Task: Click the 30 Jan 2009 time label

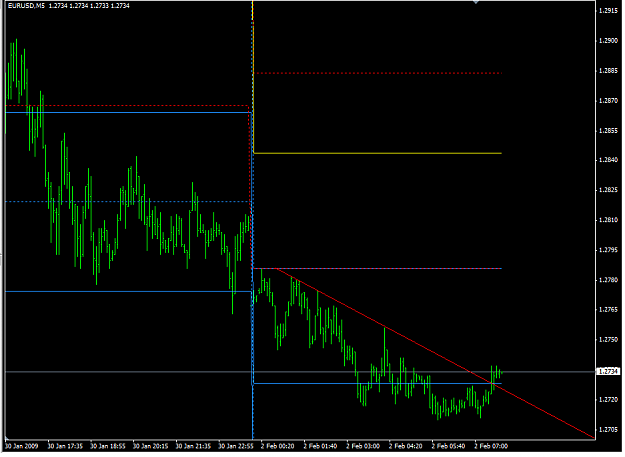Action: [22, 446]
